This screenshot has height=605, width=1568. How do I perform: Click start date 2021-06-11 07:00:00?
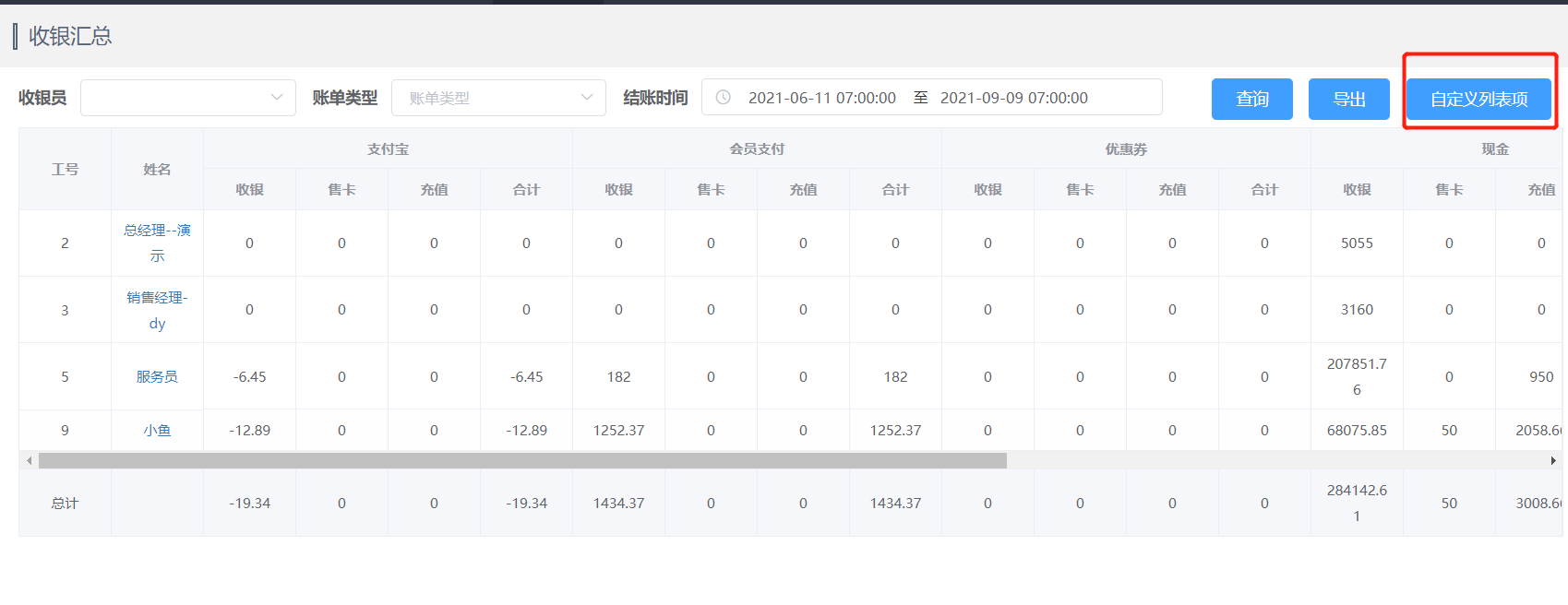[821, 98]
